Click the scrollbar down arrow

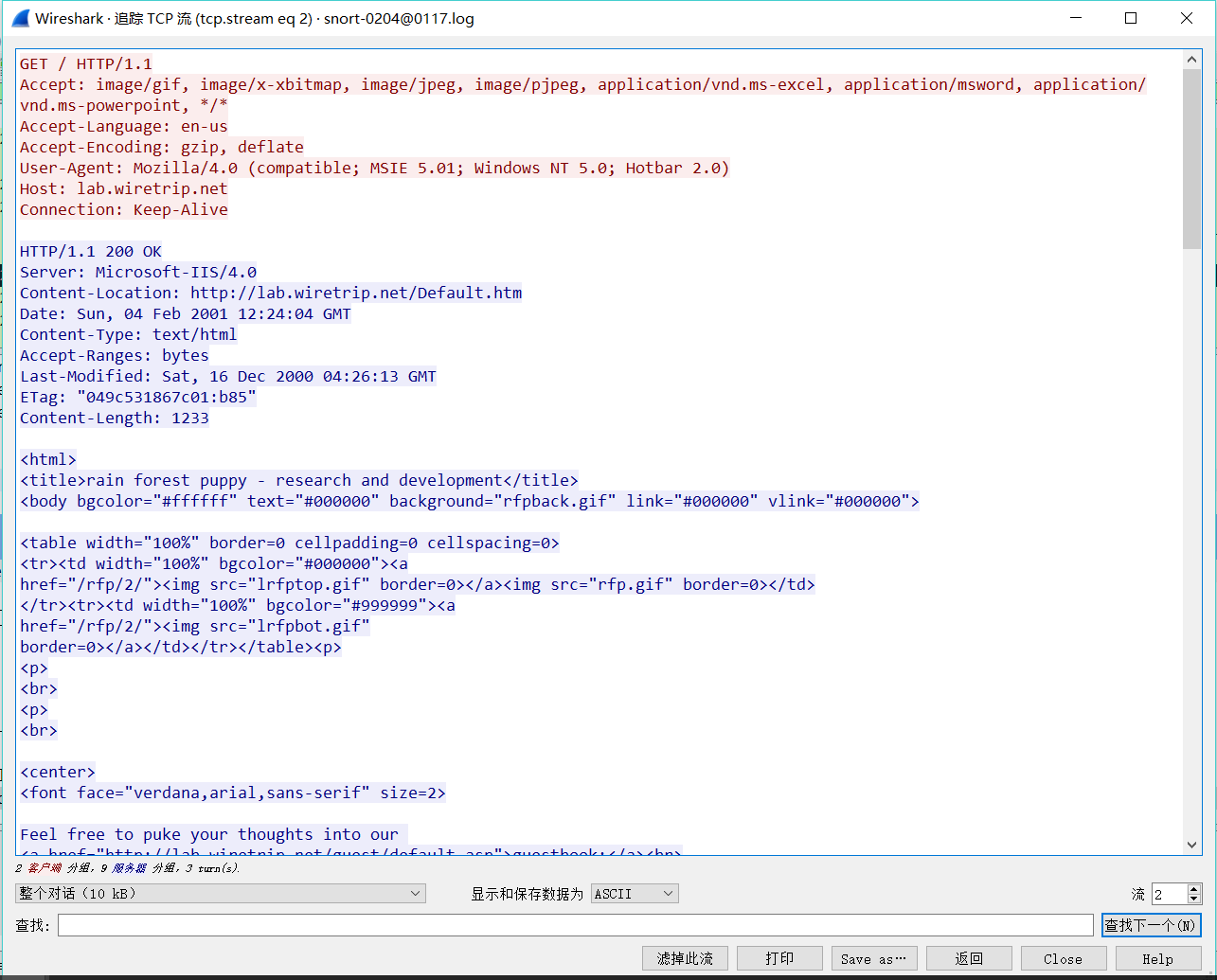[x=1192, y=844]
